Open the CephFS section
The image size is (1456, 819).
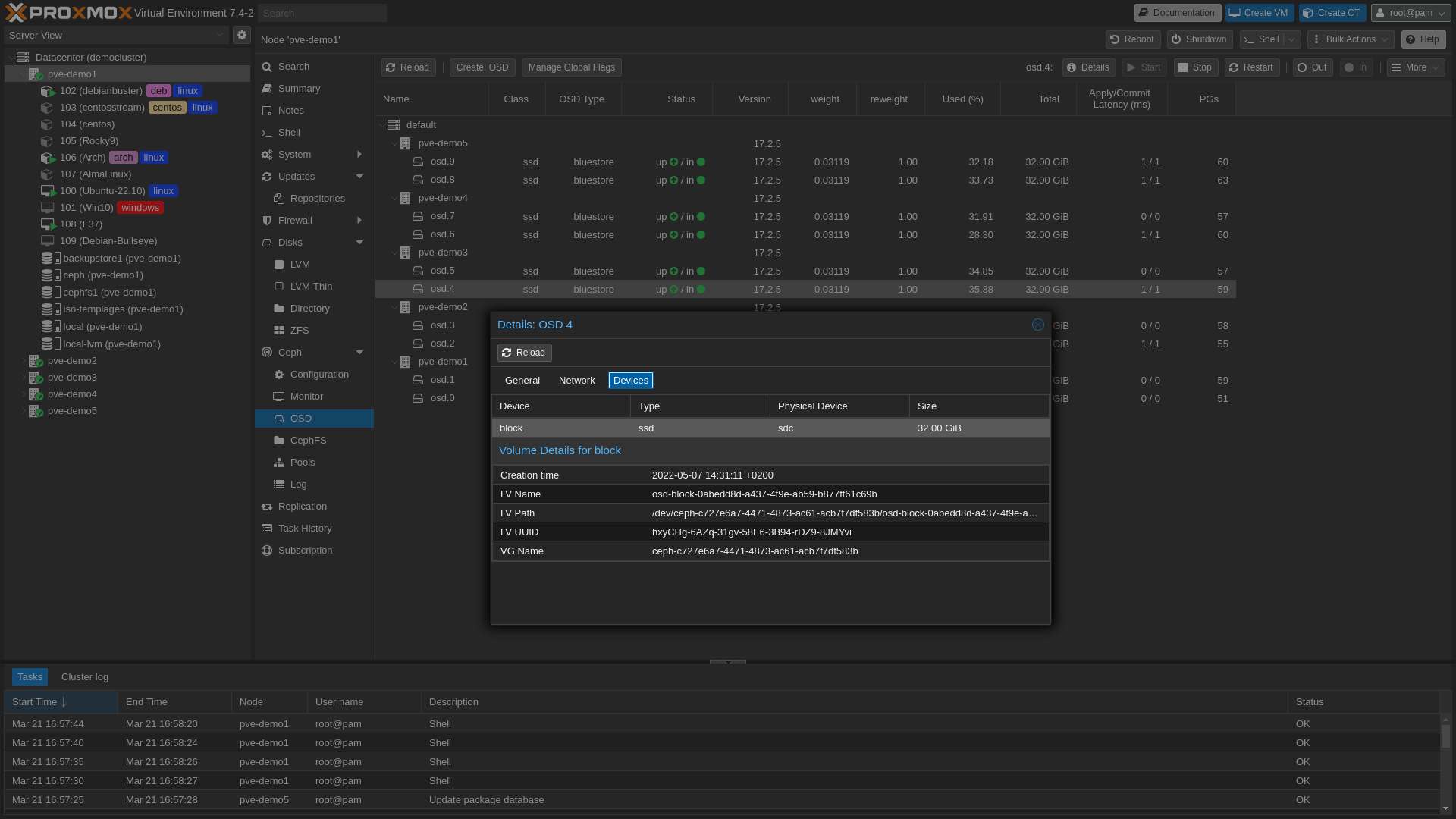coord(307,441)
